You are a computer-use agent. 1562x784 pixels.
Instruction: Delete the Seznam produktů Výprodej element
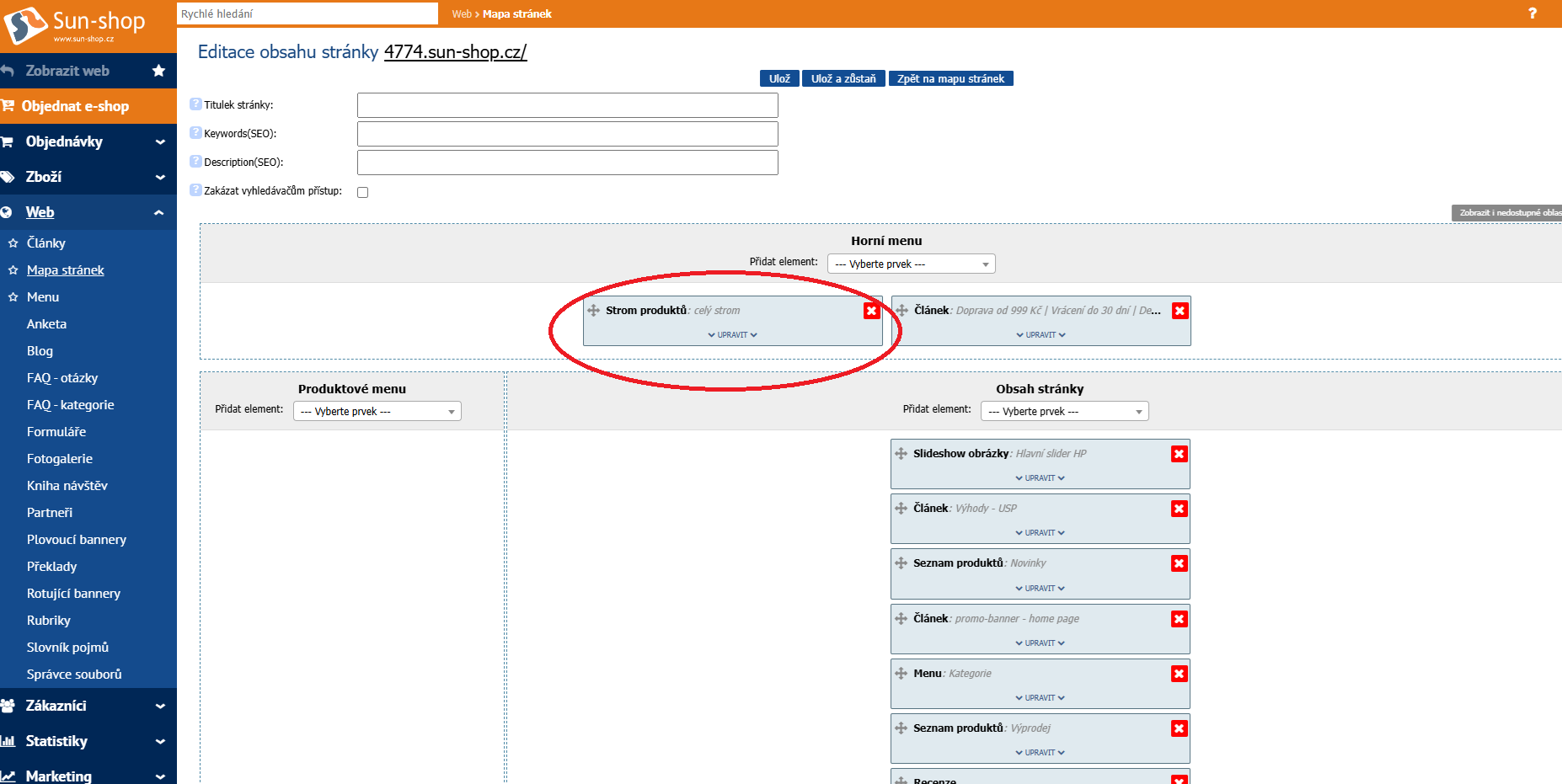[x=1179, y=728]
